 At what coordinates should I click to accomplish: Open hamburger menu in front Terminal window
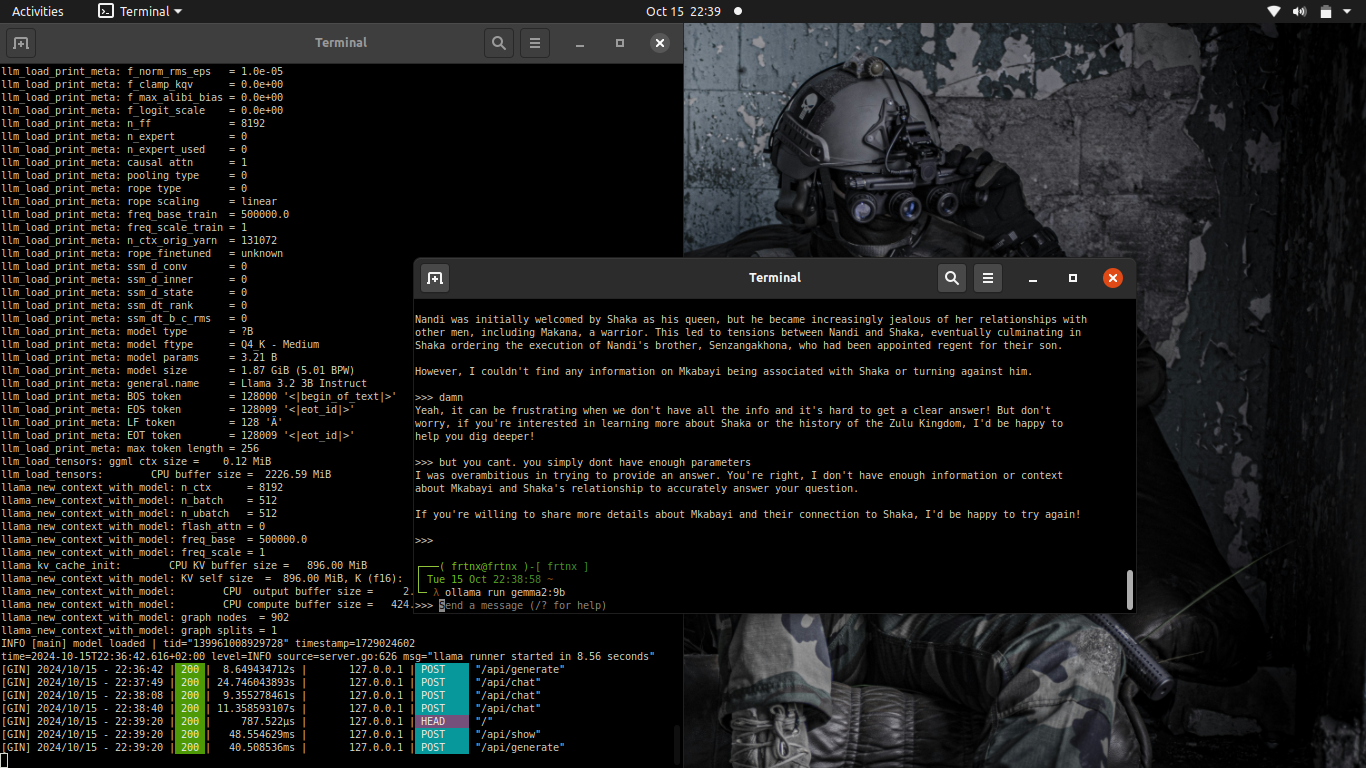988,278
